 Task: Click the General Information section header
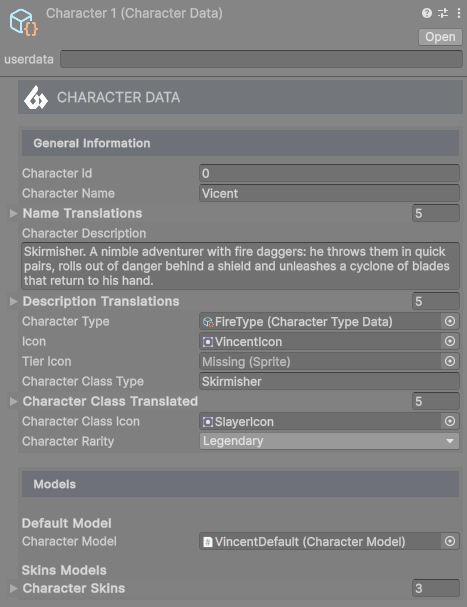tap(240, 143)
